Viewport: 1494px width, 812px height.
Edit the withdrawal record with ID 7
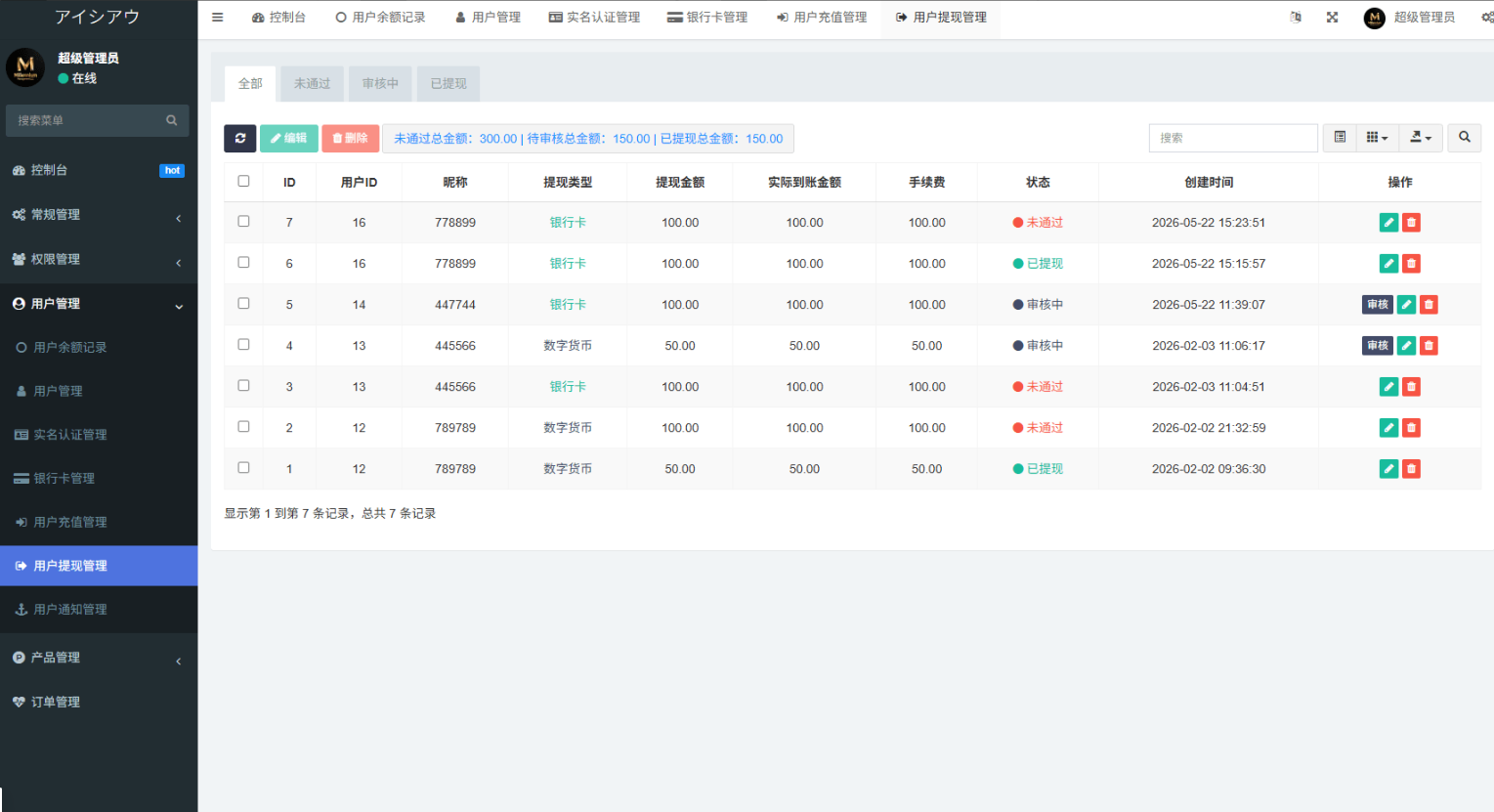tap(1388, 223)
